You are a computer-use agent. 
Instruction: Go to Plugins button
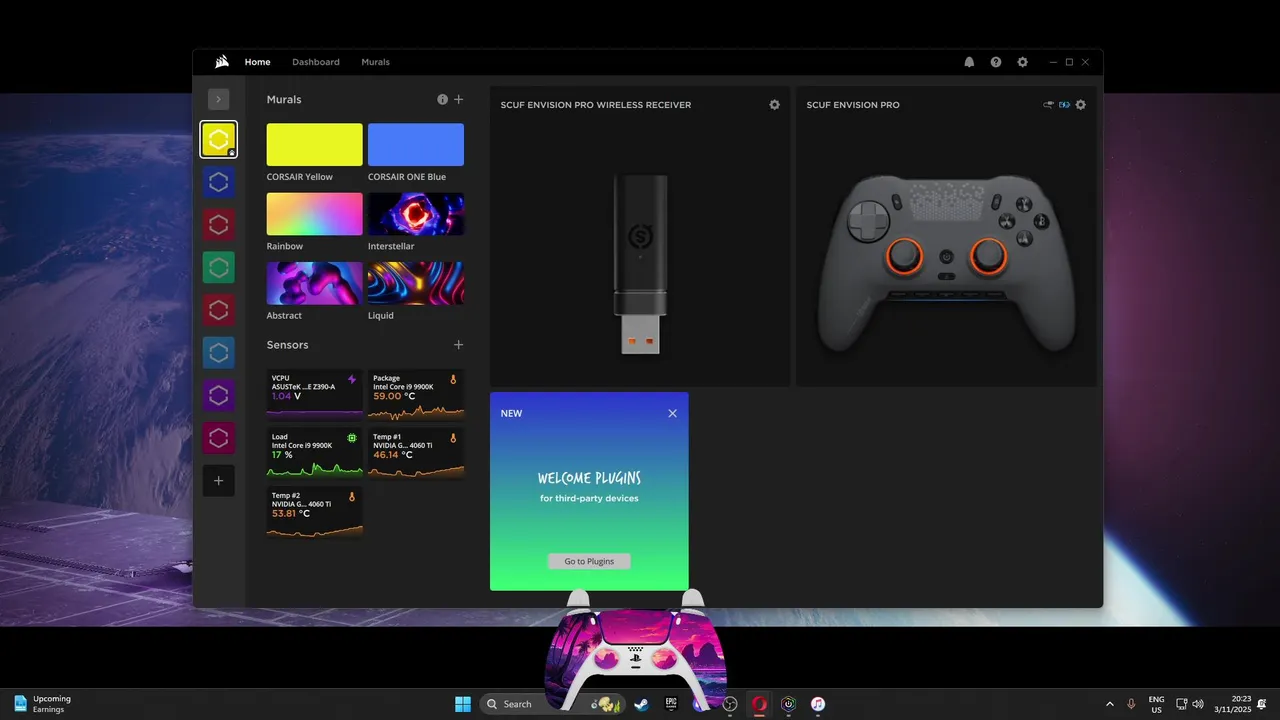coord(589,561)
